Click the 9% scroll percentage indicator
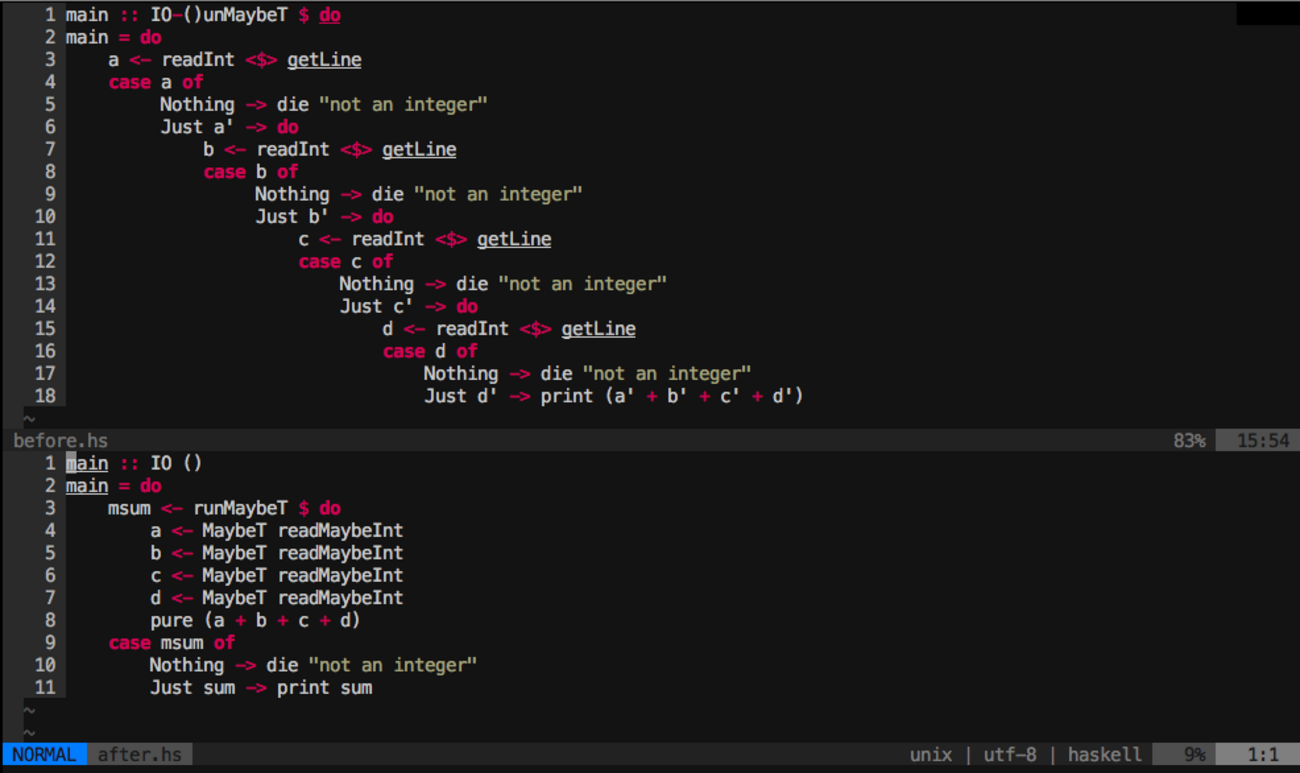 (x=1194, y=755)
